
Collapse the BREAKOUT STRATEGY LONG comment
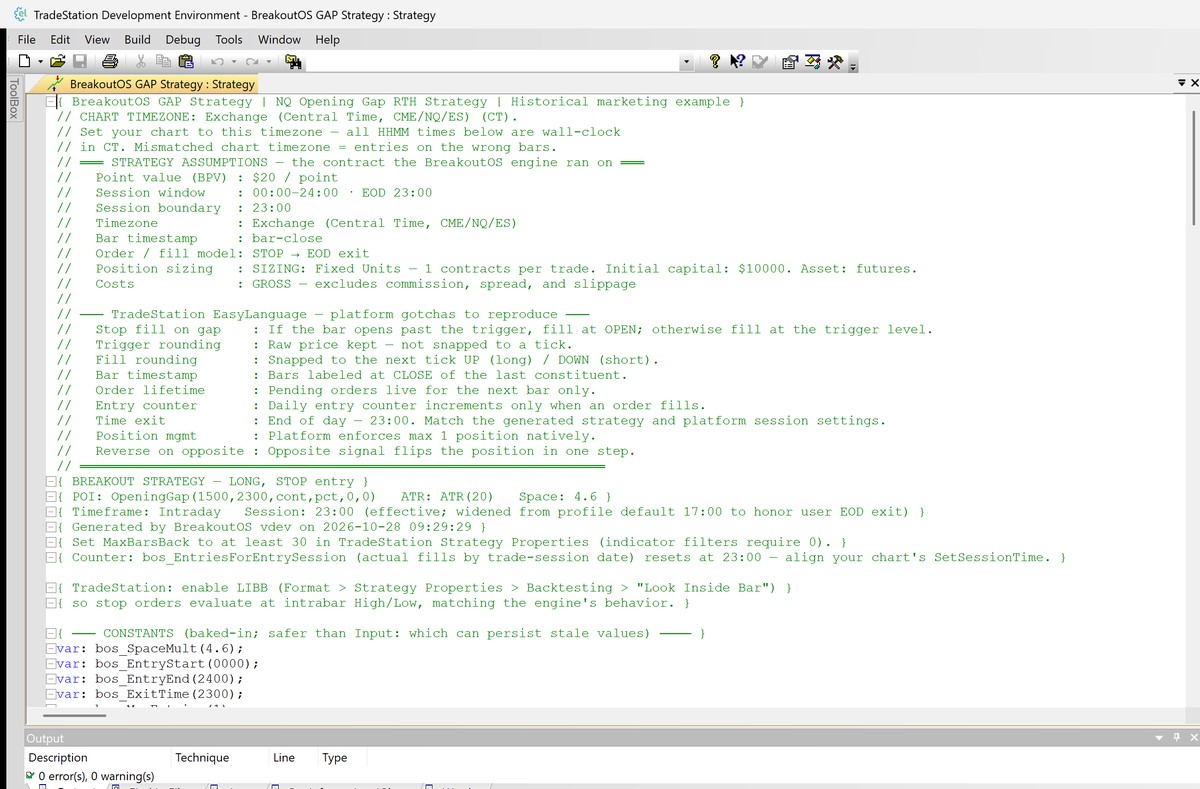[x=51, y=482]
